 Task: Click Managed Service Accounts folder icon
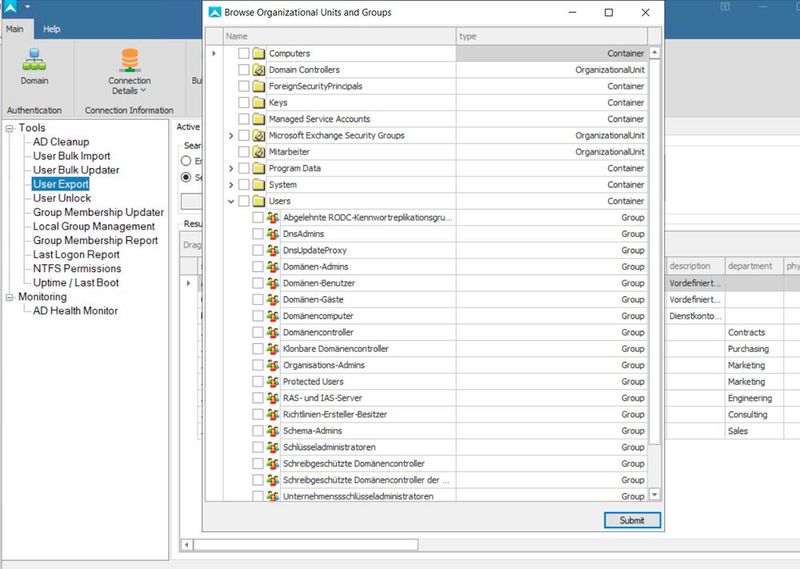[x=259, y=119]
